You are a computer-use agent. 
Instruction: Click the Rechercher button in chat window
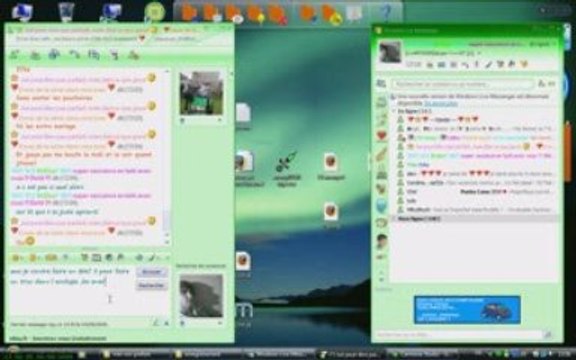click(152, 285)
